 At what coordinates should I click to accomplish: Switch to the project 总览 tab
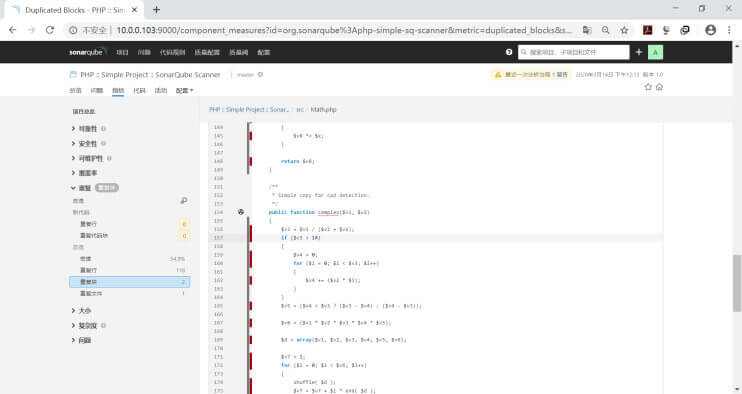[75, 90]
